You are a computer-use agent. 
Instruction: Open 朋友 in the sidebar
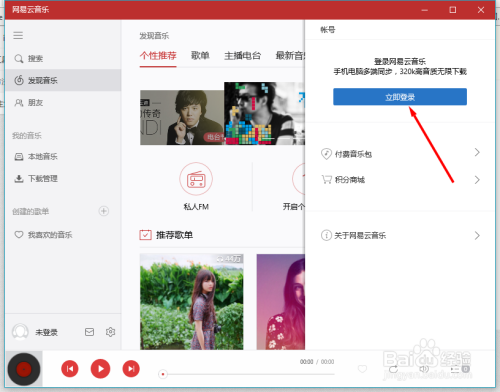pyautogui.click(x=63, y=103)
